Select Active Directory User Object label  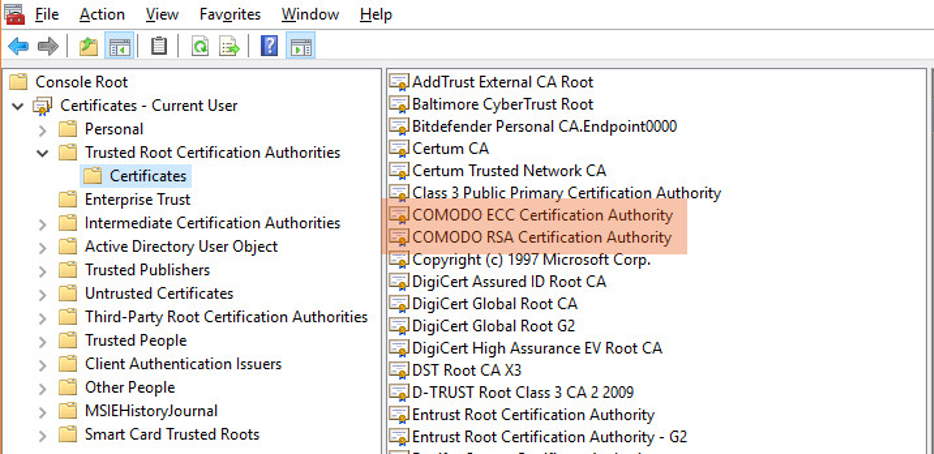(x=181, y=246)
